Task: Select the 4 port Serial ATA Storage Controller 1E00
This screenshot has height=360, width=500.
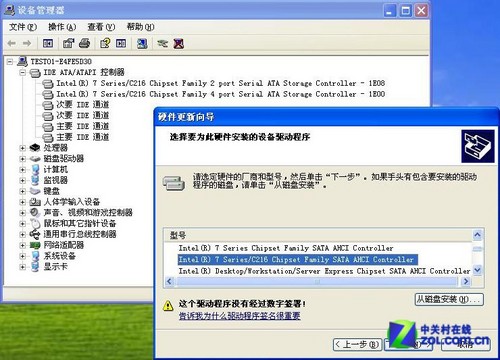Action: pyautogui.click(x=220, y=94)
